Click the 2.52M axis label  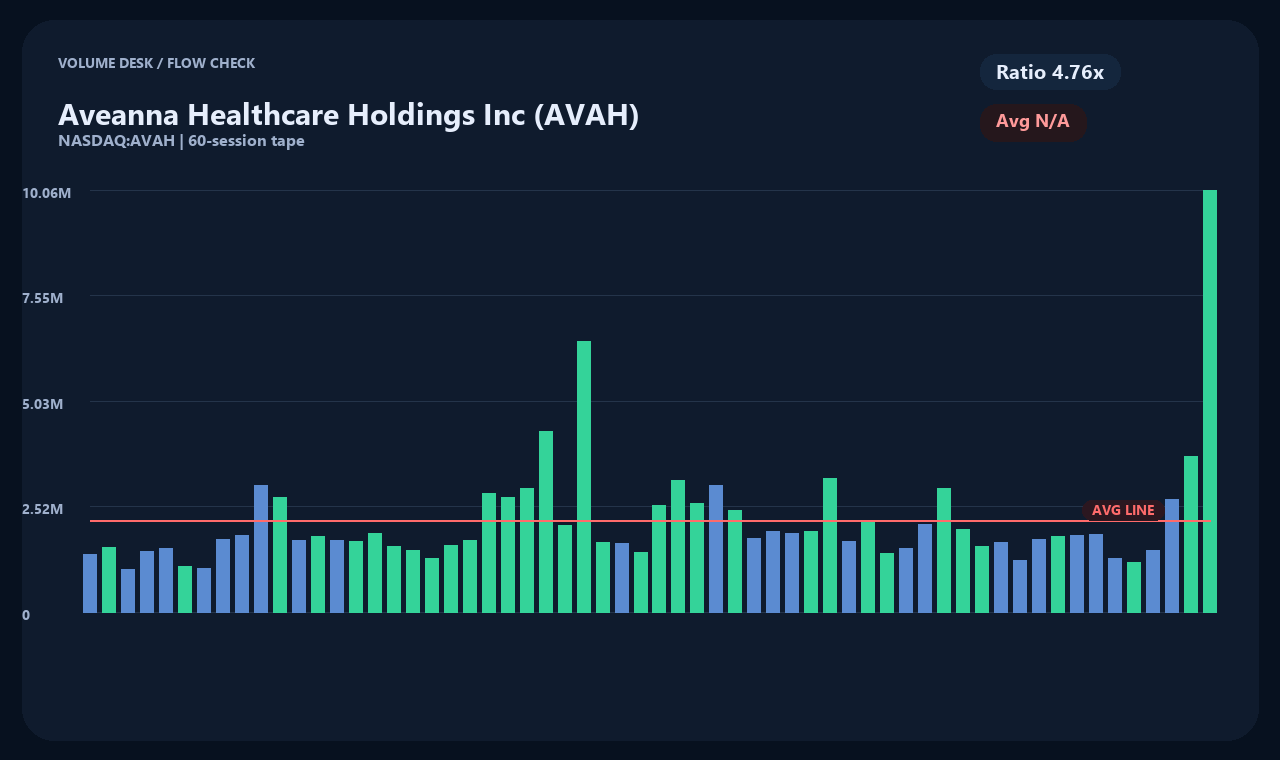[43, 509]
